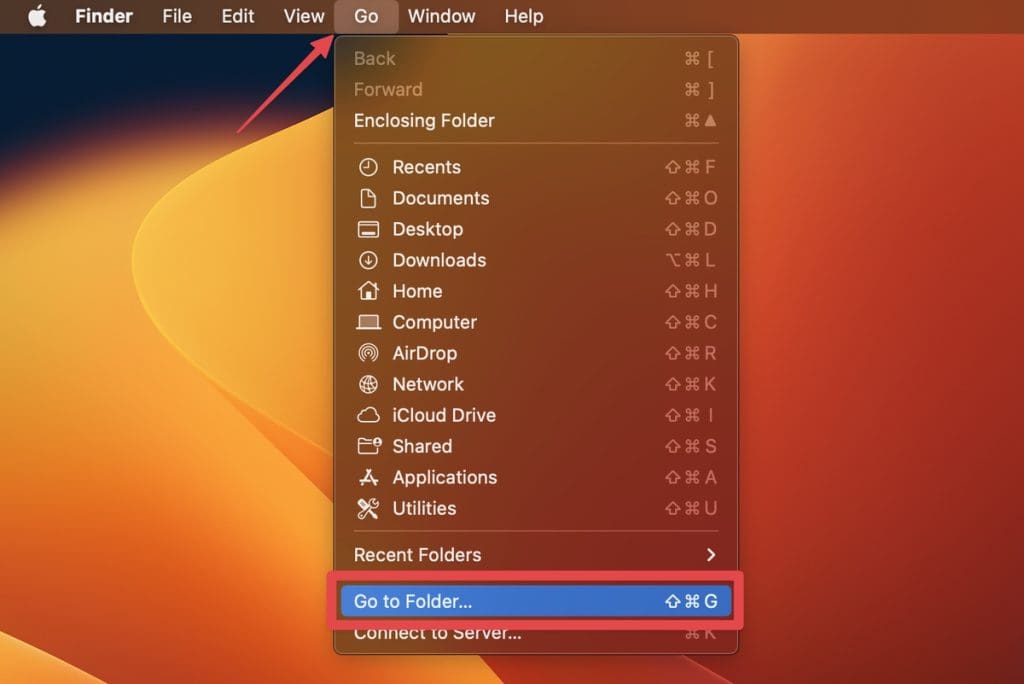1024x684 pixels.
Task: Choose Connect to Server…
Action: [x=536, y=632]
